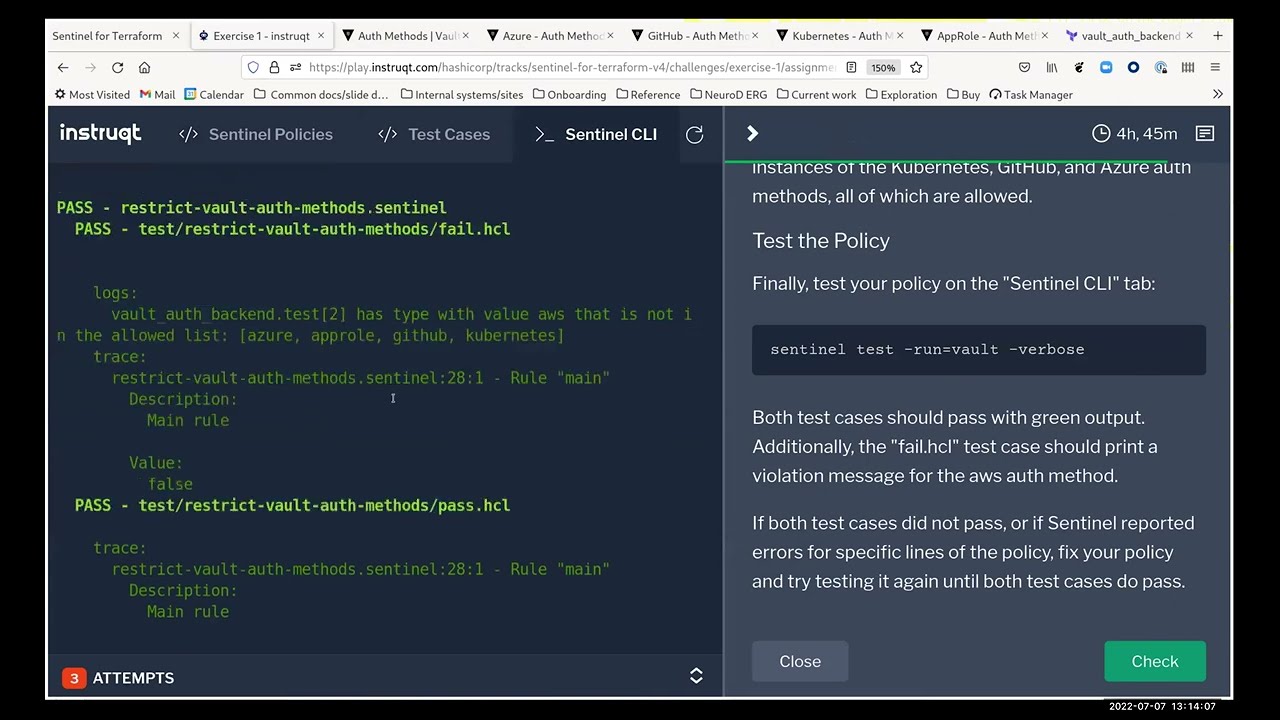Switch to Sentinel for Terraform browser tab
This screenshot has height=720, width=1280.
(107, 35)
